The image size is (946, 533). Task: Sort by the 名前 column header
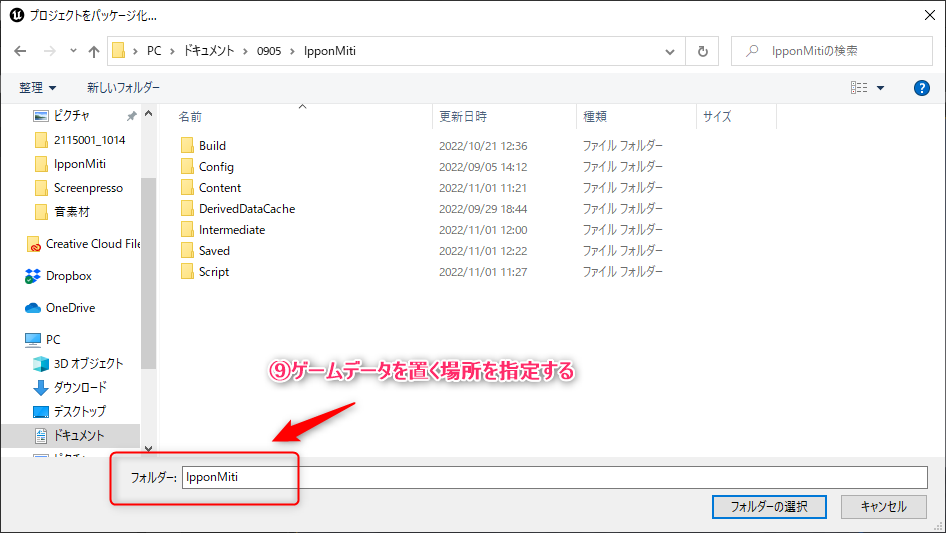(190, 117)
